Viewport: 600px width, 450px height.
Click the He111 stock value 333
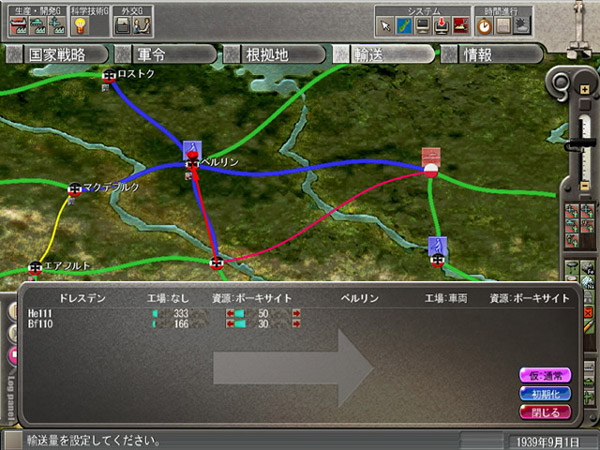tap(181, 313)
